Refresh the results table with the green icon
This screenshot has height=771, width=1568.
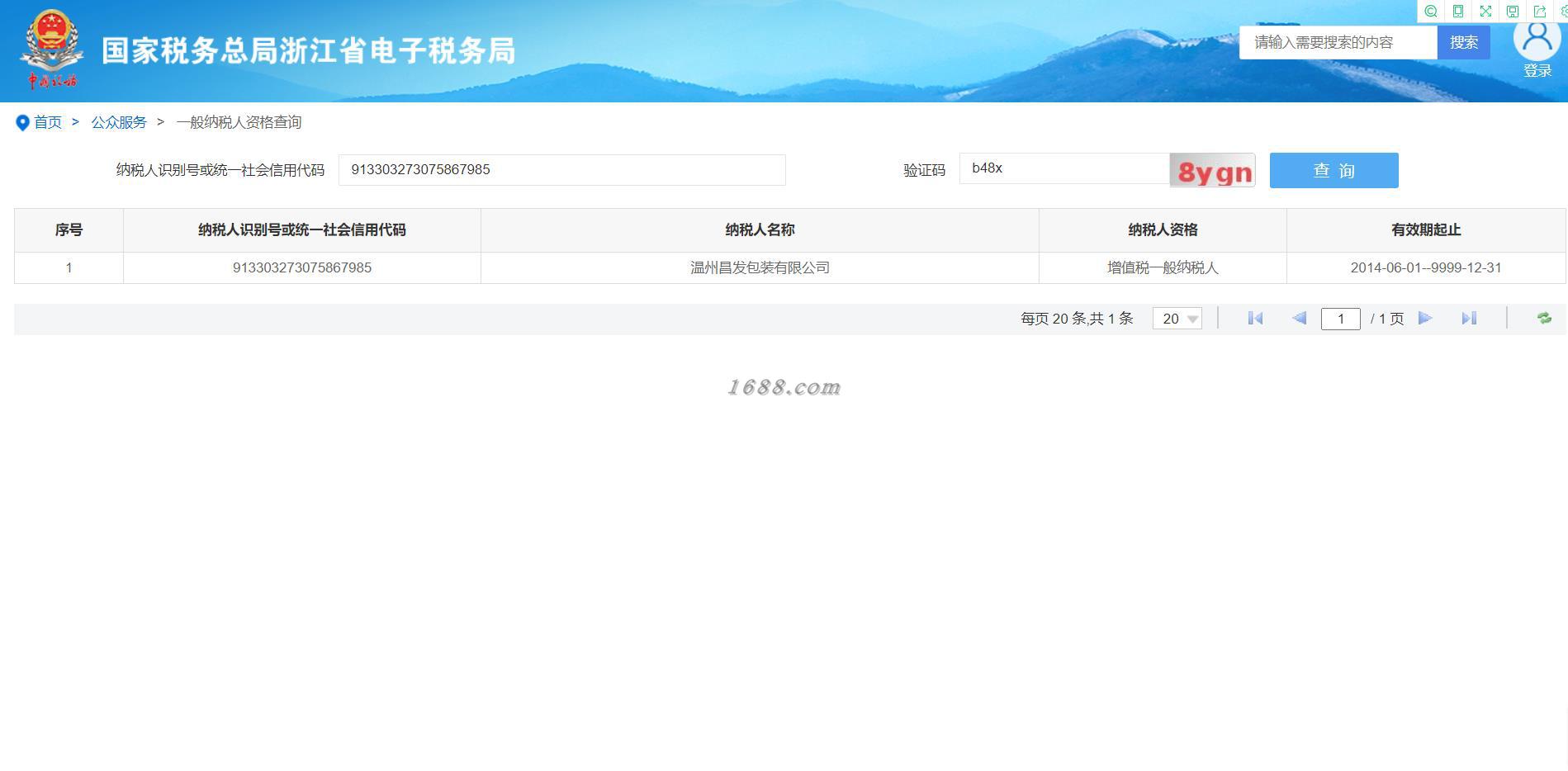[1544, 319]
